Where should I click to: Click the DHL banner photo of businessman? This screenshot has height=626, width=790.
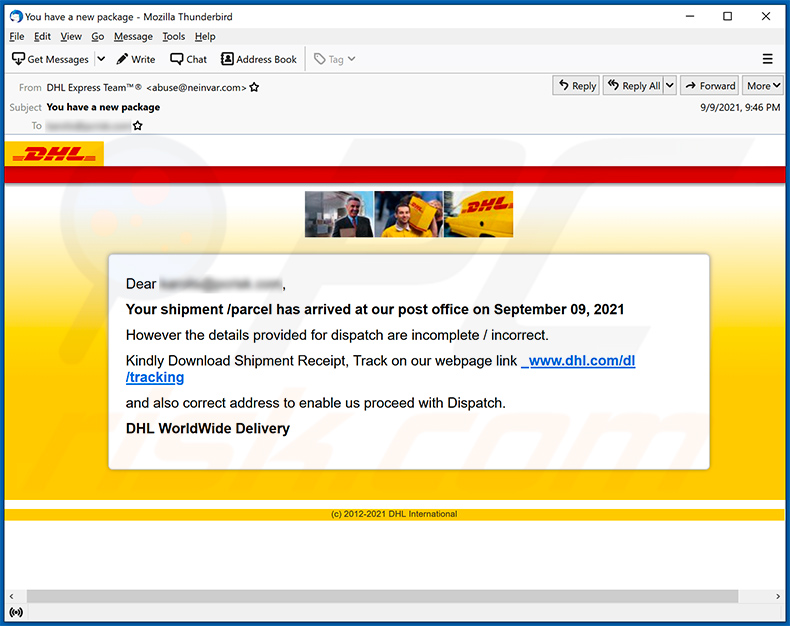(339, 214)
